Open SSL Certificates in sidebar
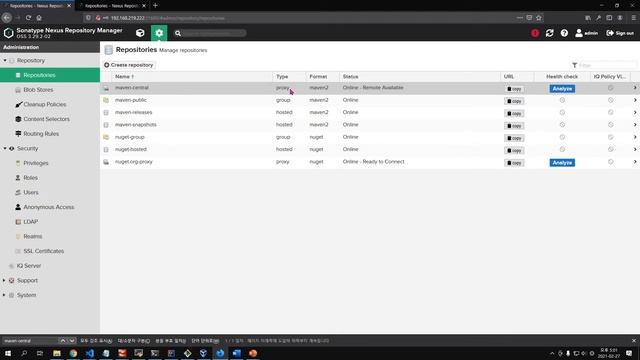The width and height of the screenshot is (640, 360). coord(43,251)
